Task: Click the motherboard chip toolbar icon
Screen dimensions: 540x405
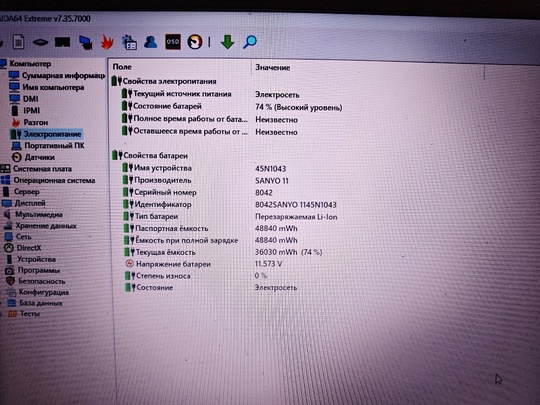Action: (40, 42)
